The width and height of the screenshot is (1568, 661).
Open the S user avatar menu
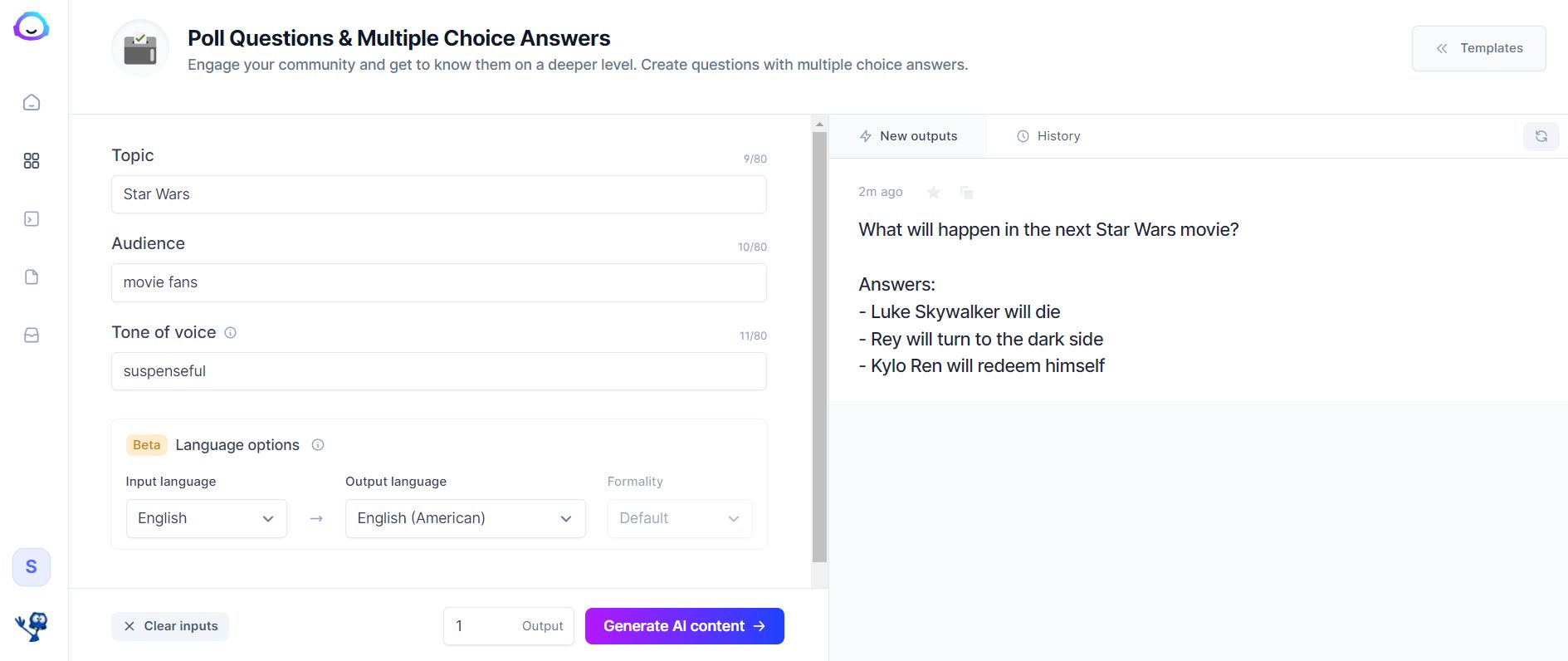click(x=32, y=567)
